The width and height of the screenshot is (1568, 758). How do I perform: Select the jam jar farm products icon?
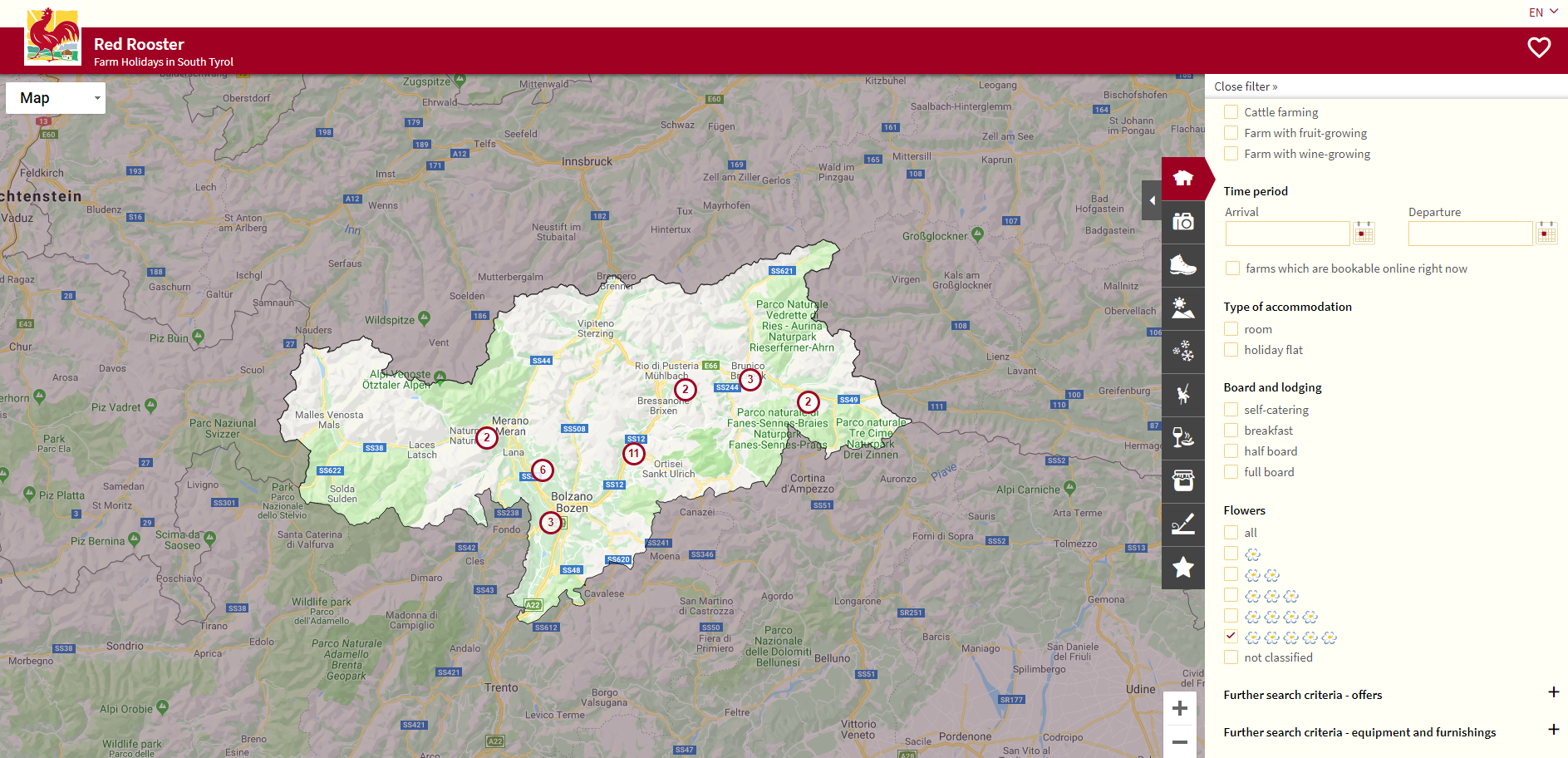tap(1183, 481)
